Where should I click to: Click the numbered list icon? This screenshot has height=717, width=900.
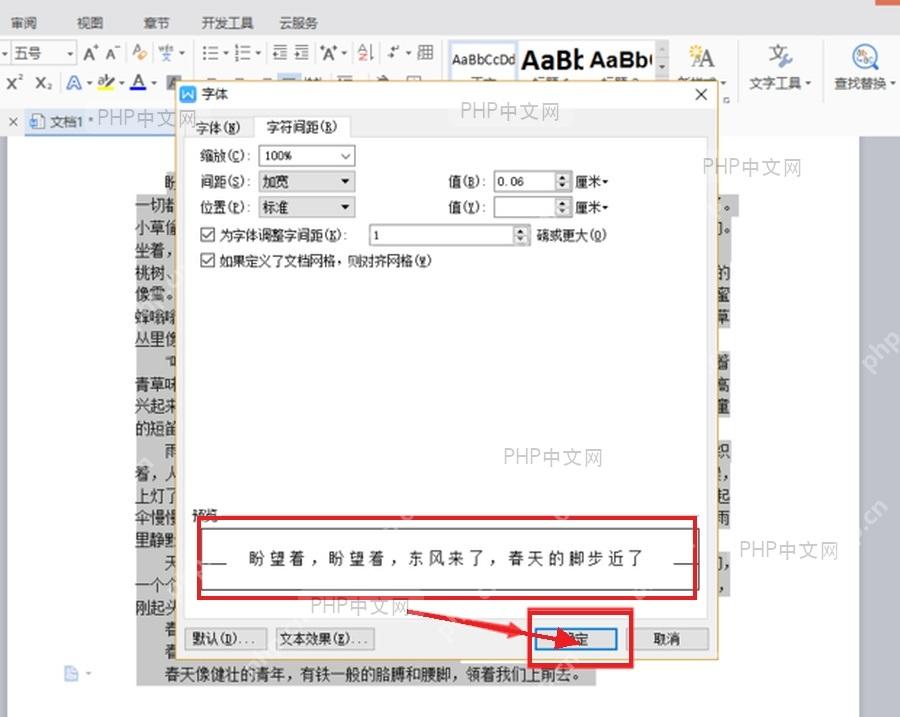243,53
